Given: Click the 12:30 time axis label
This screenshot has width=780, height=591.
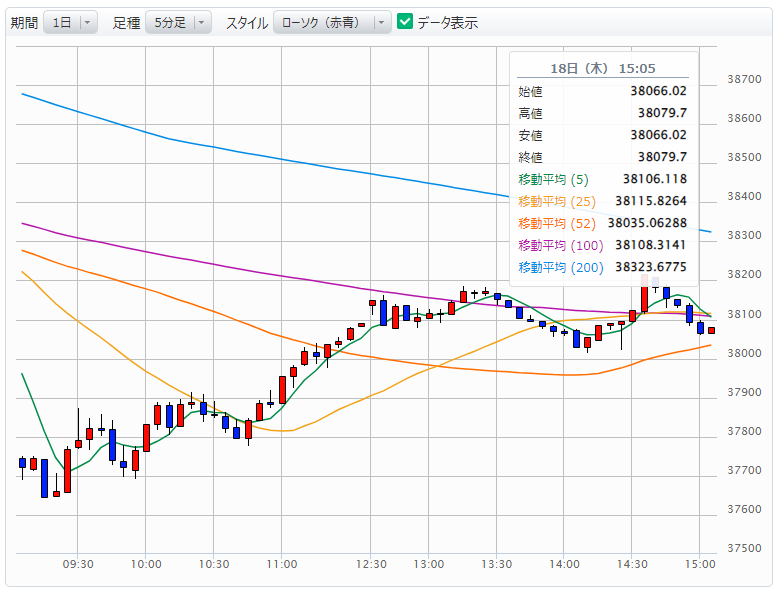Looking at the screenshot, I should click(372, 565).
